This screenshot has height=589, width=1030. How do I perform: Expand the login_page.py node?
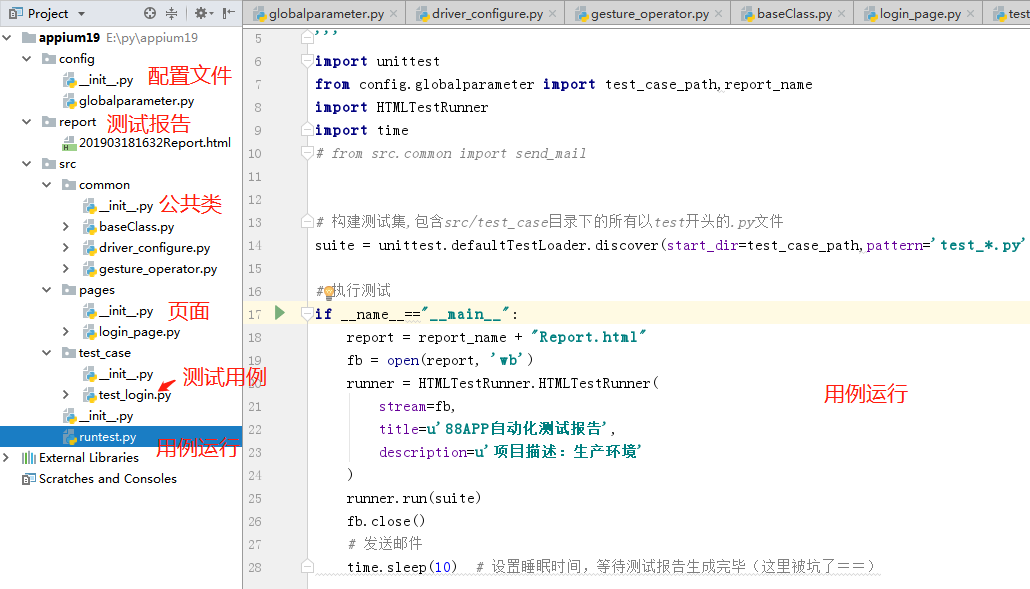pos(66,332)
